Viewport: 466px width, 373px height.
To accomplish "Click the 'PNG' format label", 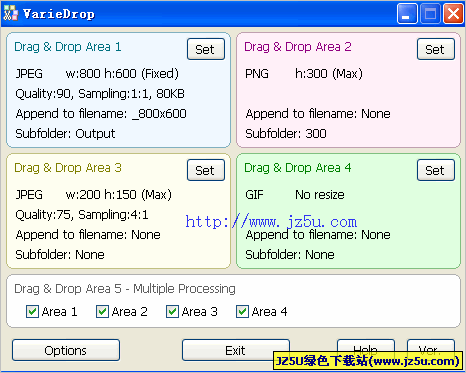I will [x=257, y=74].
